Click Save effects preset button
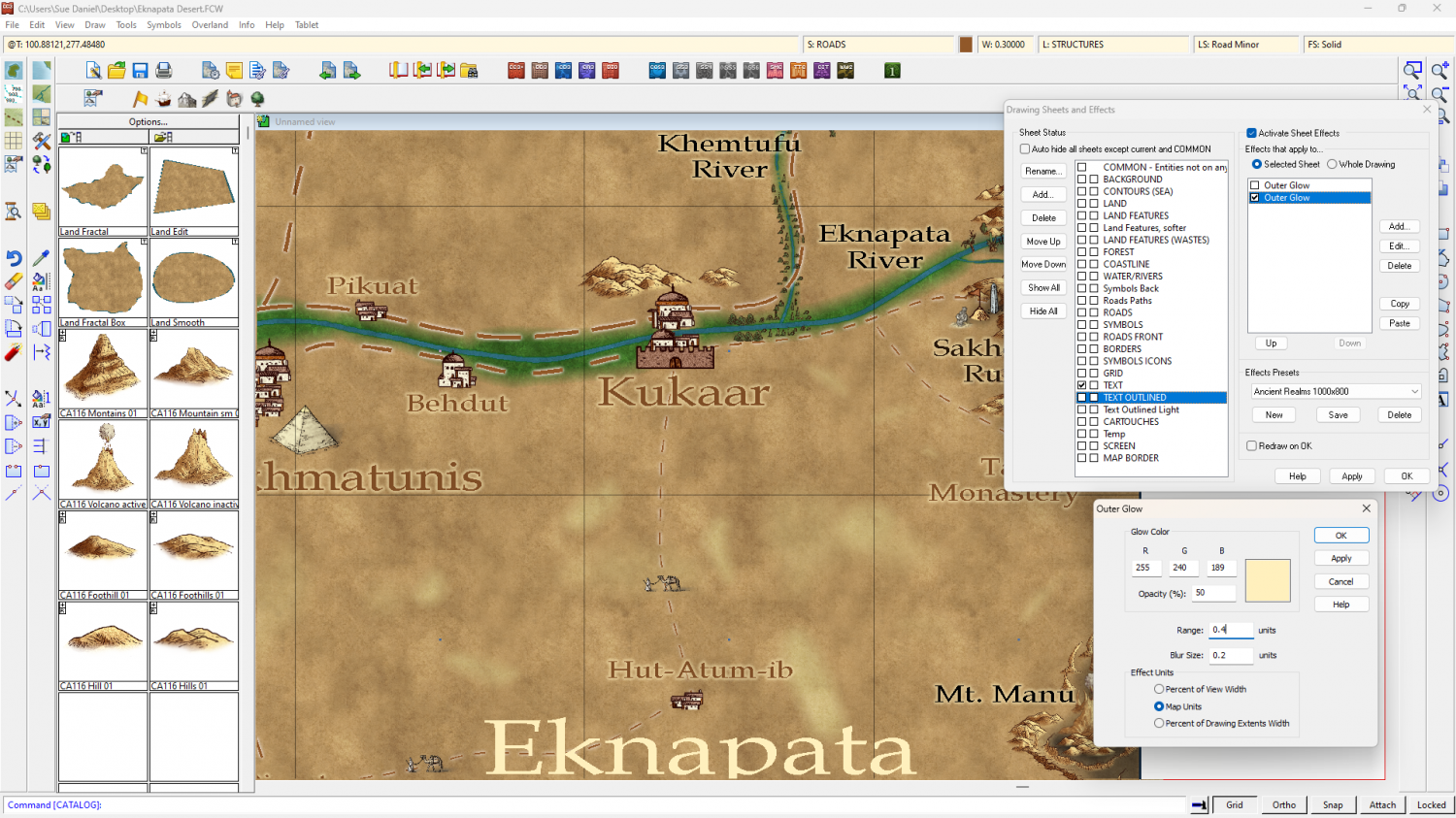The width and height of the screenshot is (1456, 818). [x=1338, y=415]
